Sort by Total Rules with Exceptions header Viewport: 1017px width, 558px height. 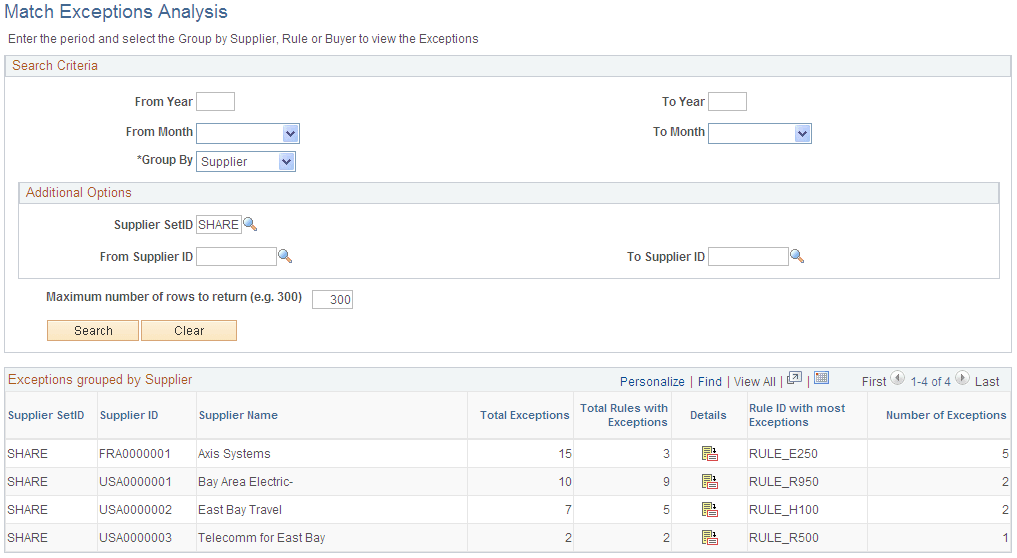(x=624, y=415)
